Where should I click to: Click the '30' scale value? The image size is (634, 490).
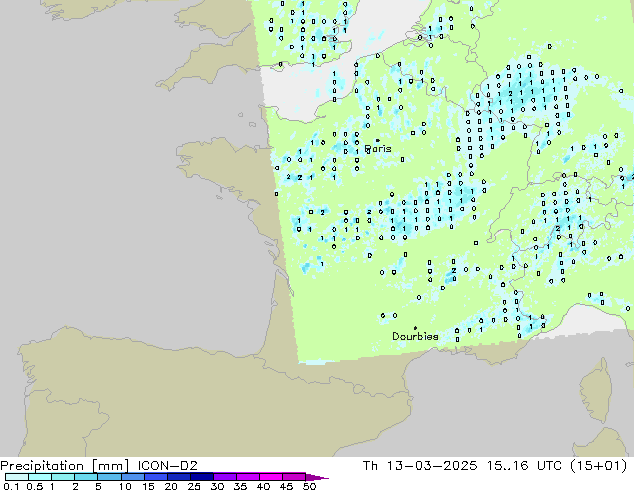point(217,486)
